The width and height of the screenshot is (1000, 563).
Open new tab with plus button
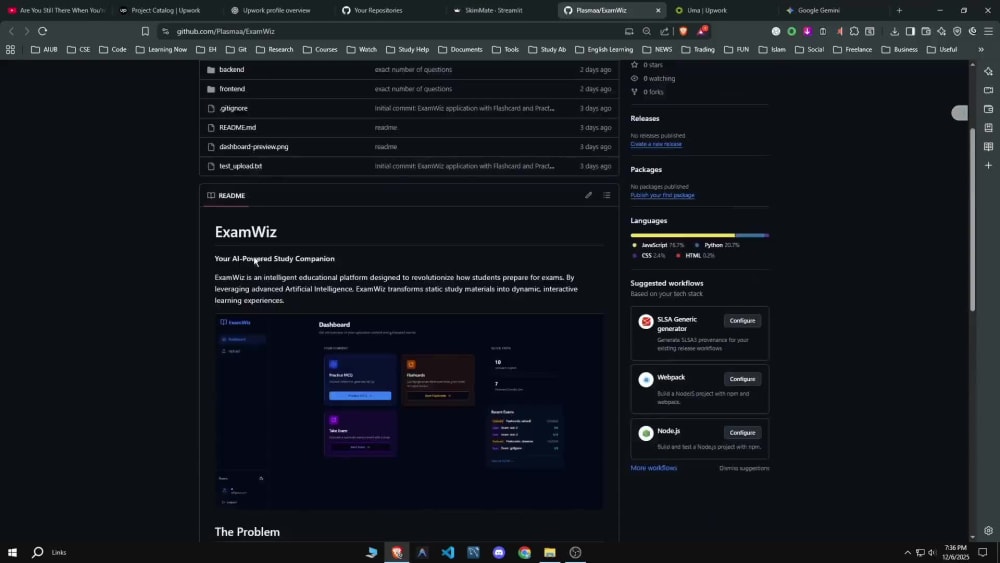(899, 10)
